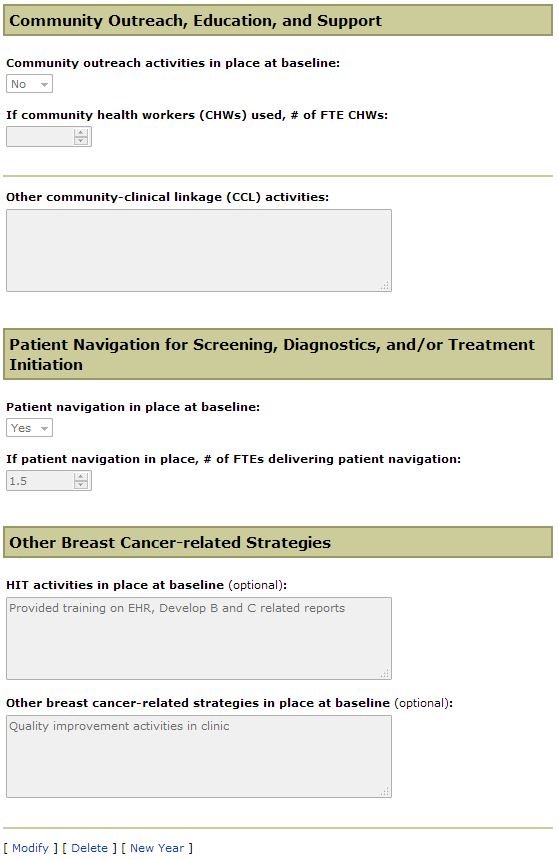Click the New Year link

(157, 848)
